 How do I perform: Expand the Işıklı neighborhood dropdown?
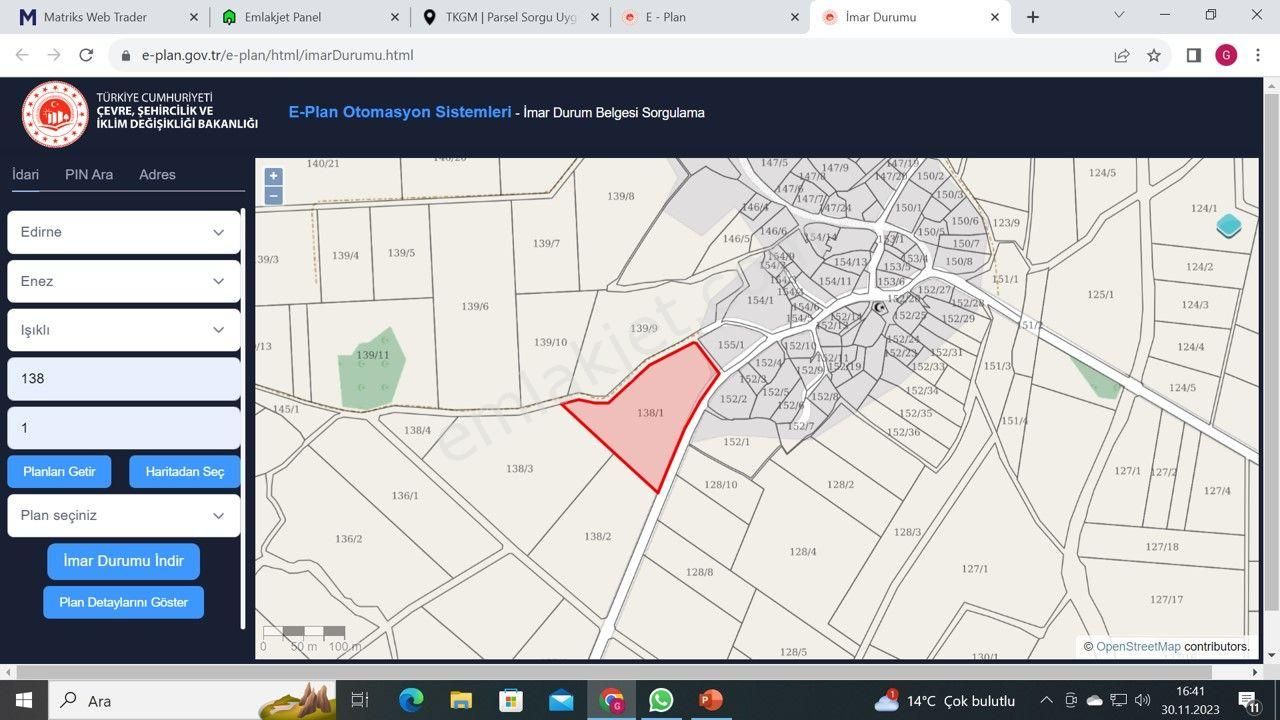[124, 330]
